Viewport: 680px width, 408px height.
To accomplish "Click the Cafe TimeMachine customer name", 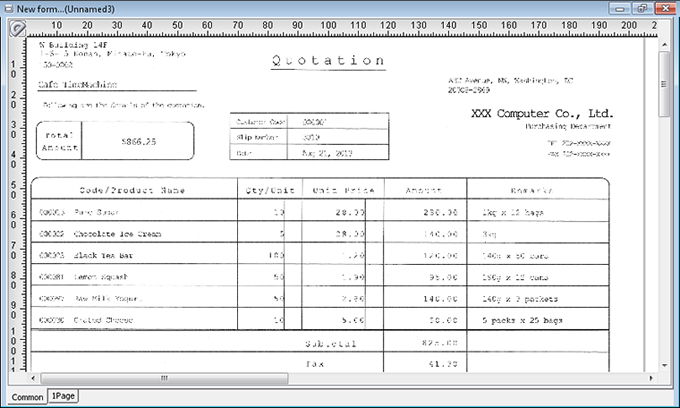I will 78,85.
